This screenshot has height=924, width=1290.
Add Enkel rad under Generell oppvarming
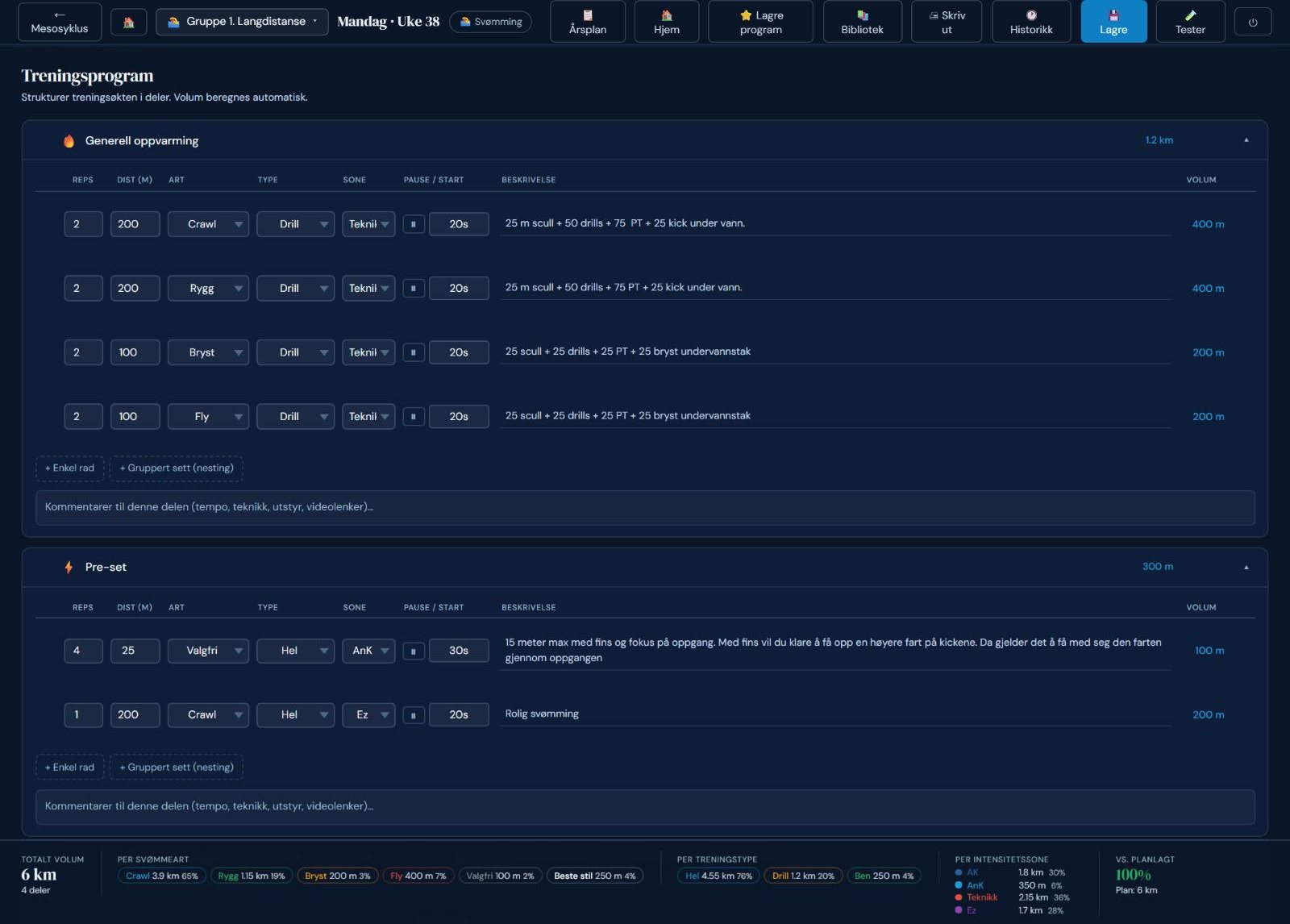point(69,468)
